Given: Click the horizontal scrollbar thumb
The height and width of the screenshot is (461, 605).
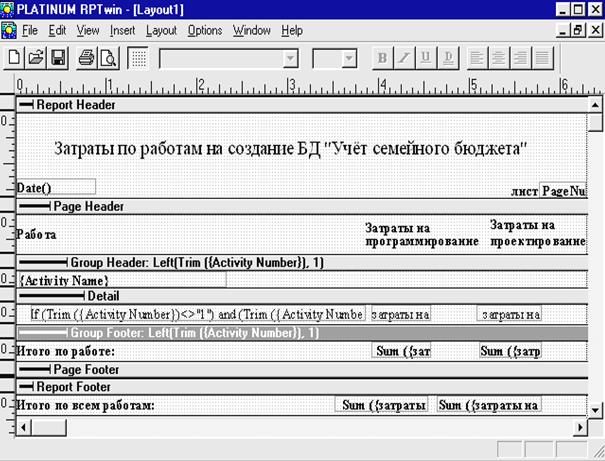Looking at the screenshot, I should tap(49, 427).
